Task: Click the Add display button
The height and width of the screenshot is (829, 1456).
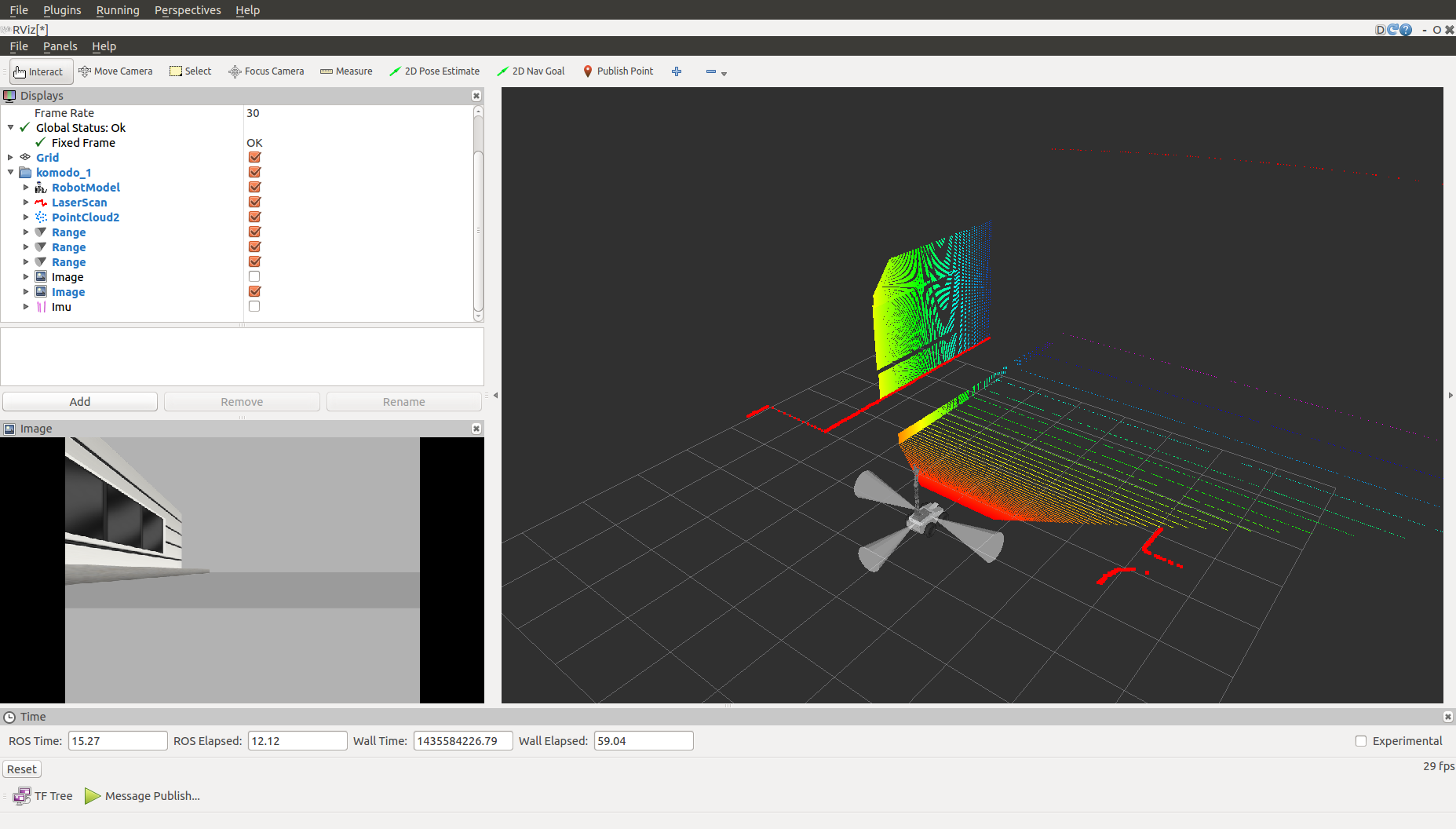Action: [x=80, y=402]
